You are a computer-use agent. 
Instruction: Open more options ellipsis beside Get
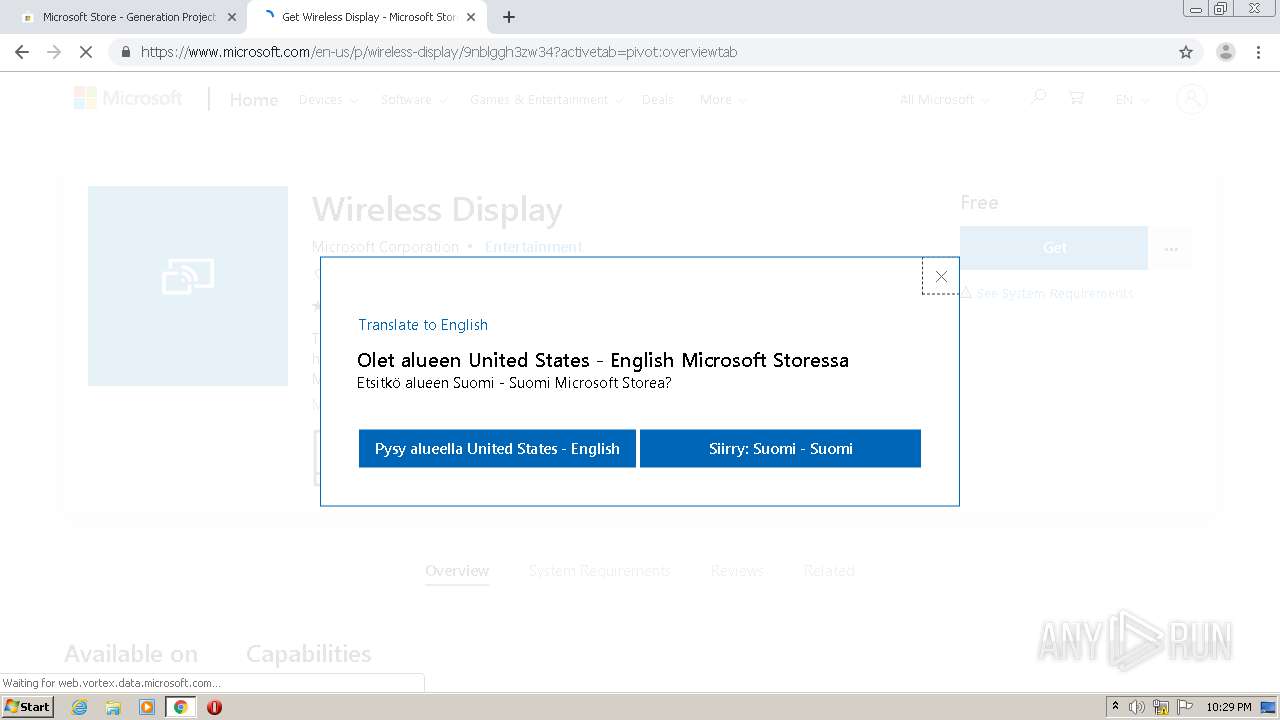tap(1171, 248)
